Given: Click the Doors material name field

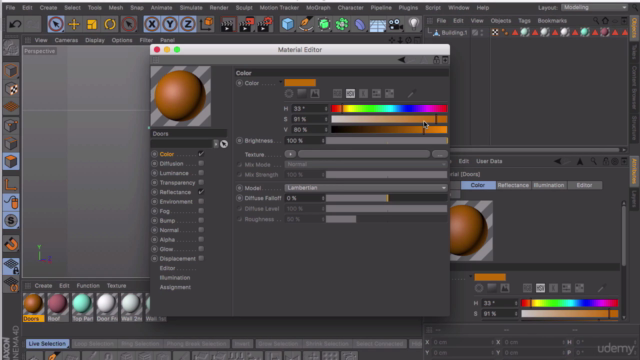Looking at the screenshot, I should coord(189,133).
